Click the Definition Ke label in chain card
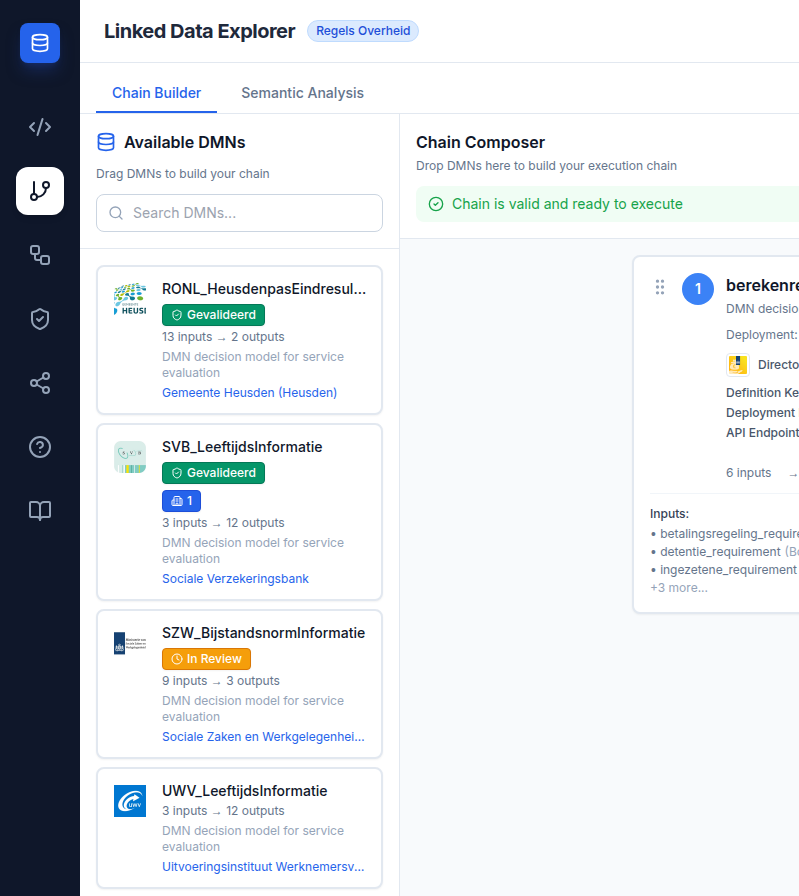799x896 pixels. click(x=762, y=393)
